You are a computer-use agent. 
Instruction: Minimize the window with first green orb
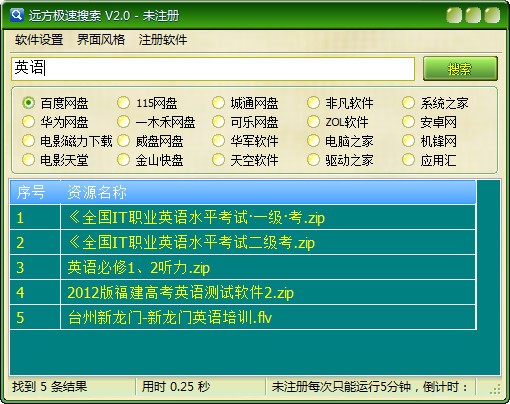point(454,15)
